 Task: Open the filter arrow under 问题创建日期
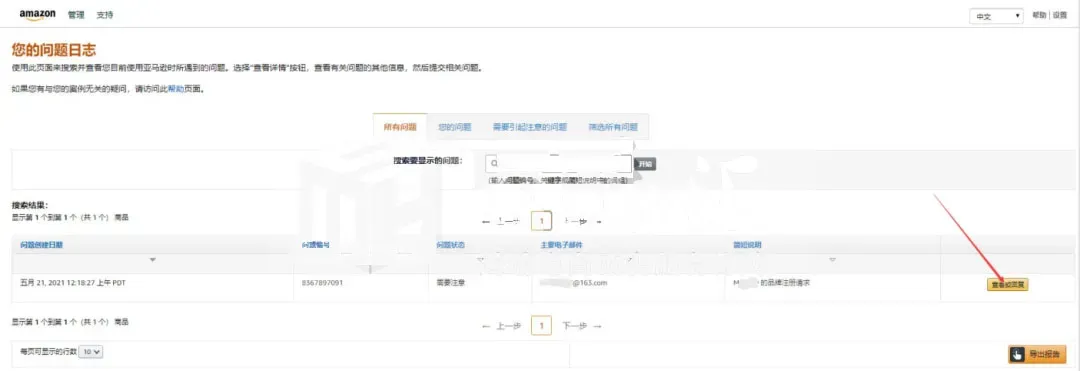(153, 260)
